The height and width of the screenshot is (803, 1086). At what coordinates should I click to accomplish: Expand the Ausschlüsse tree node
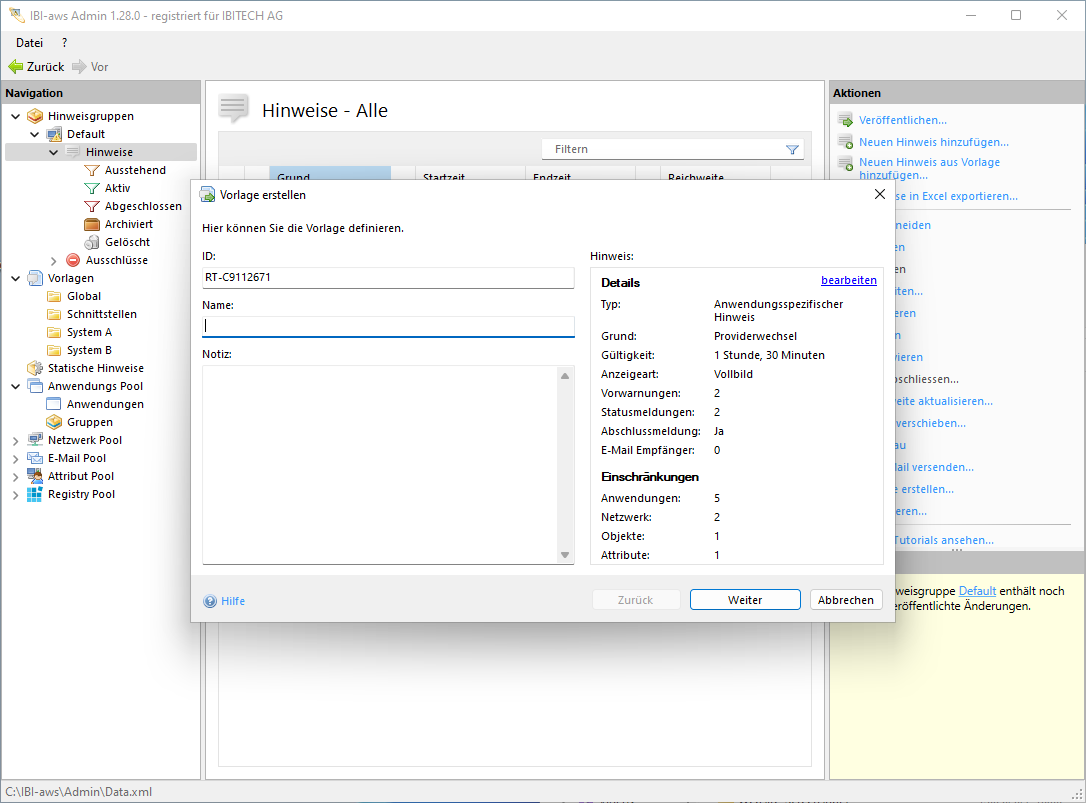53,260
